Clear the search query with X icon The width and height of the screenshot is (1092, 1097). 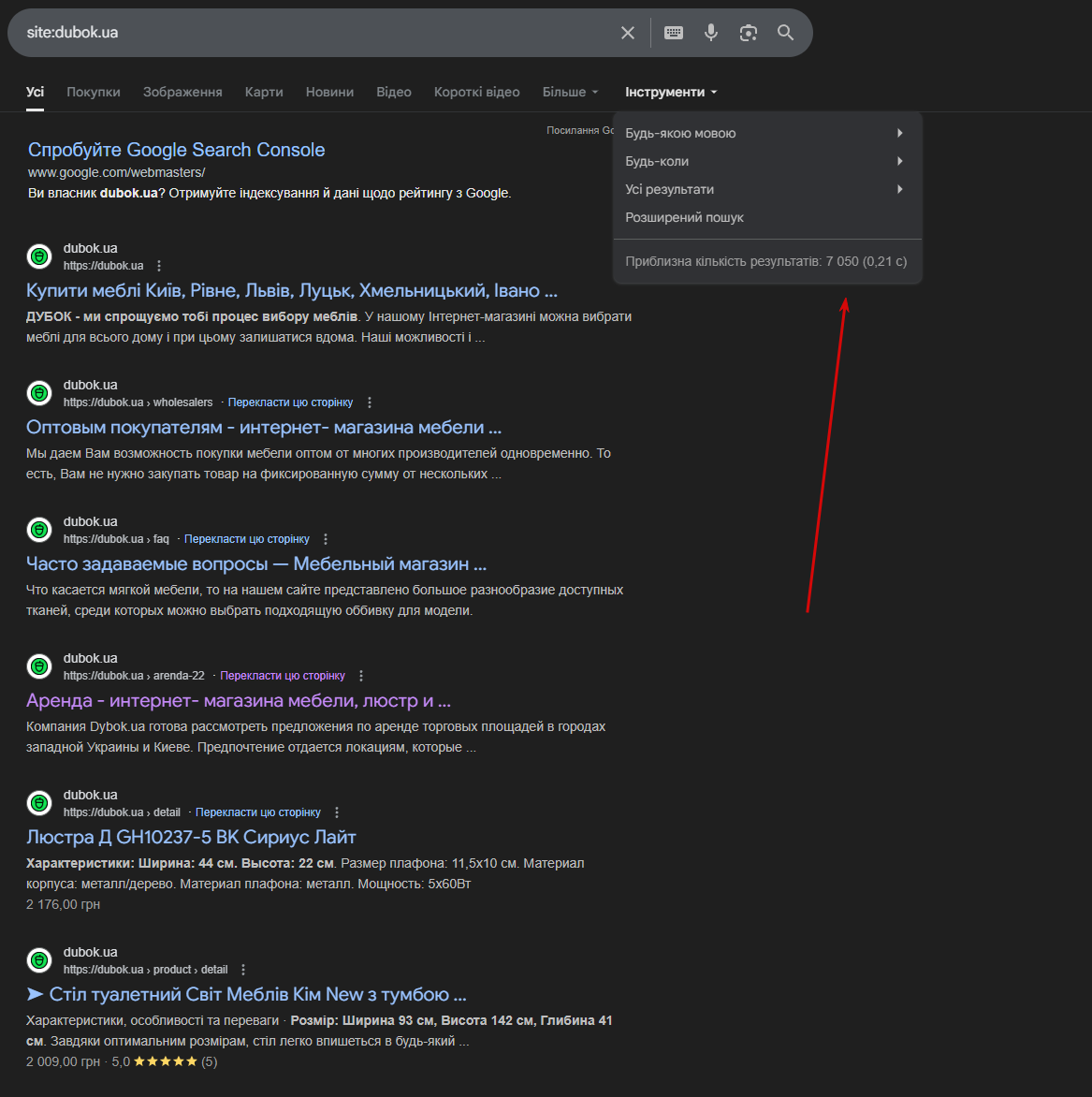click(628, 33)
